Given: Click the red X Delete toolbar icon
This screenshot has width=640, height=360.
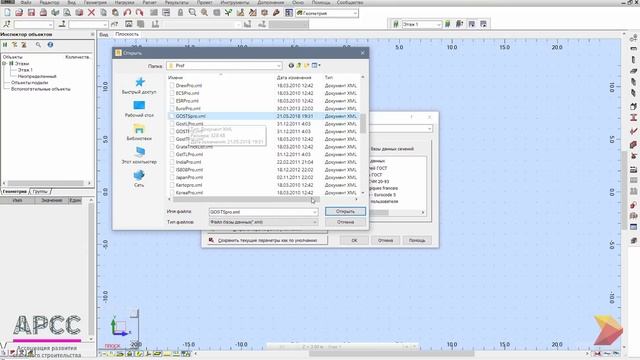Looking at the screenshot, I should pyautogui.click(x=91, y=13).
